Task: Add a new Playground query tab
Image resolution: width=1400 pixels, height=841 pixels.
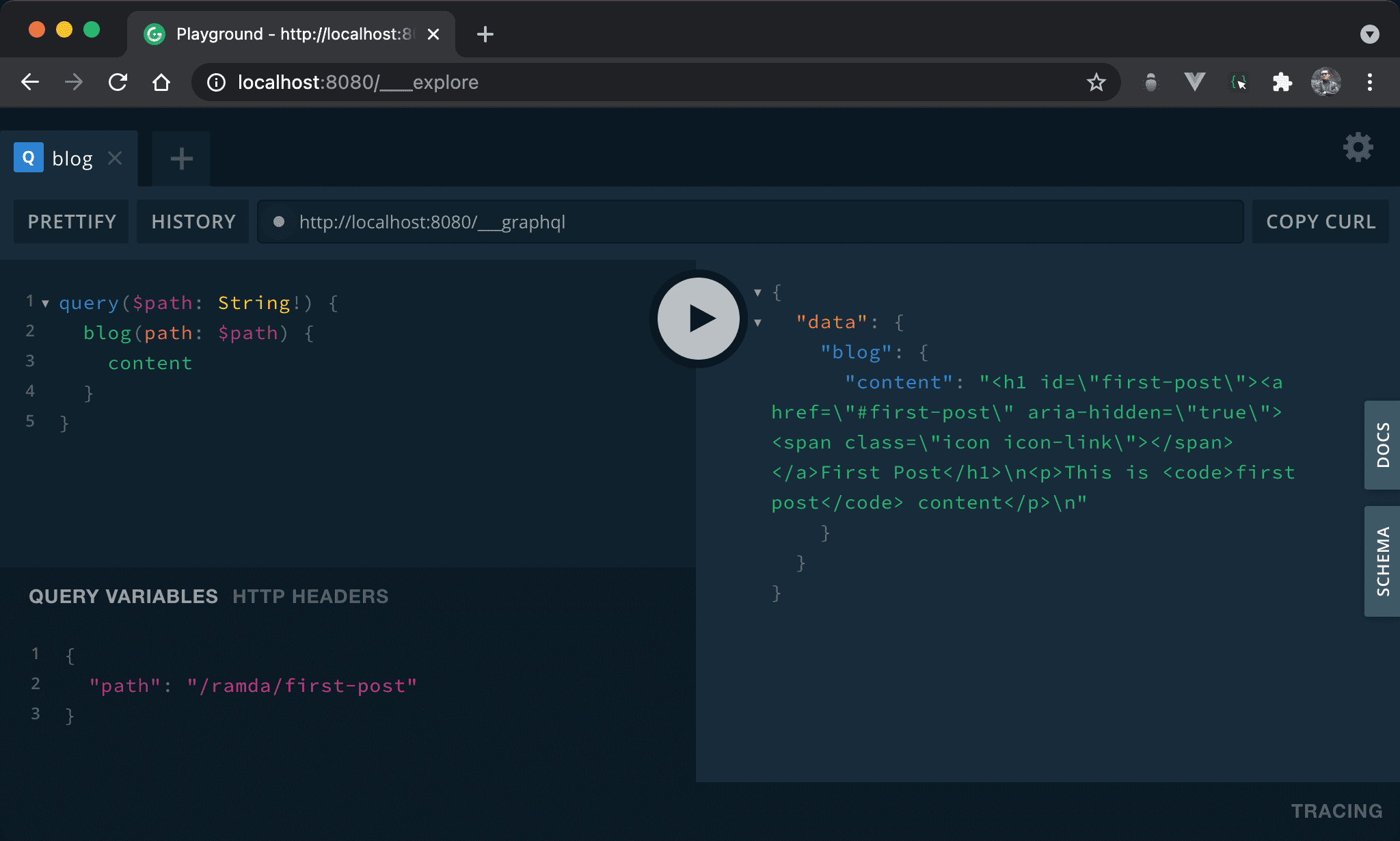Action: (x=181, y=159)
